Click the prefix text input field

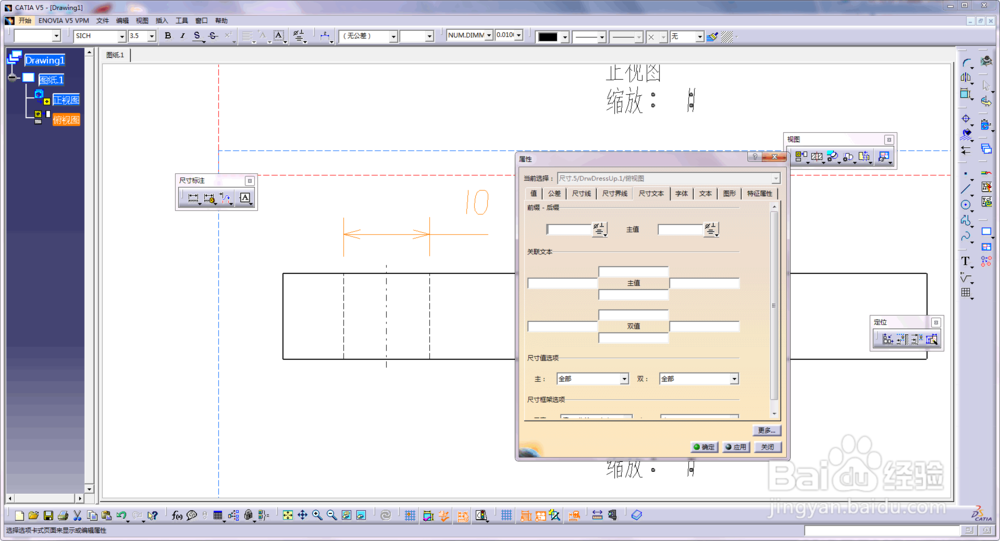[x=570, y=229]
